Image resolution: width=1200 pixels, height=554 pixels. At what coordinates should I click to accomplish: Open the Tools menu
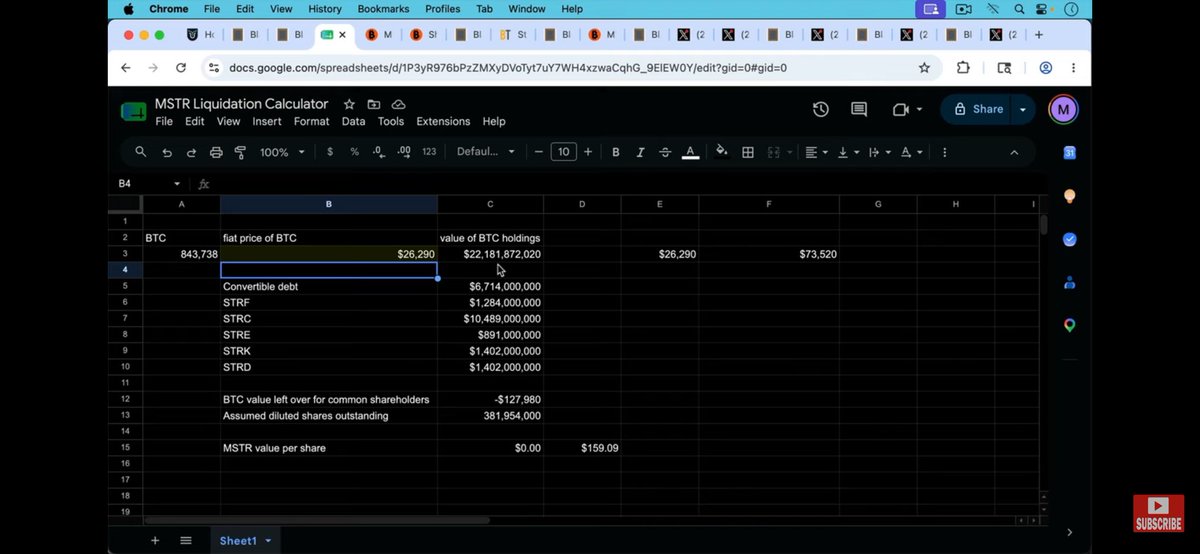pyautogui.click(x=391, y=121)
